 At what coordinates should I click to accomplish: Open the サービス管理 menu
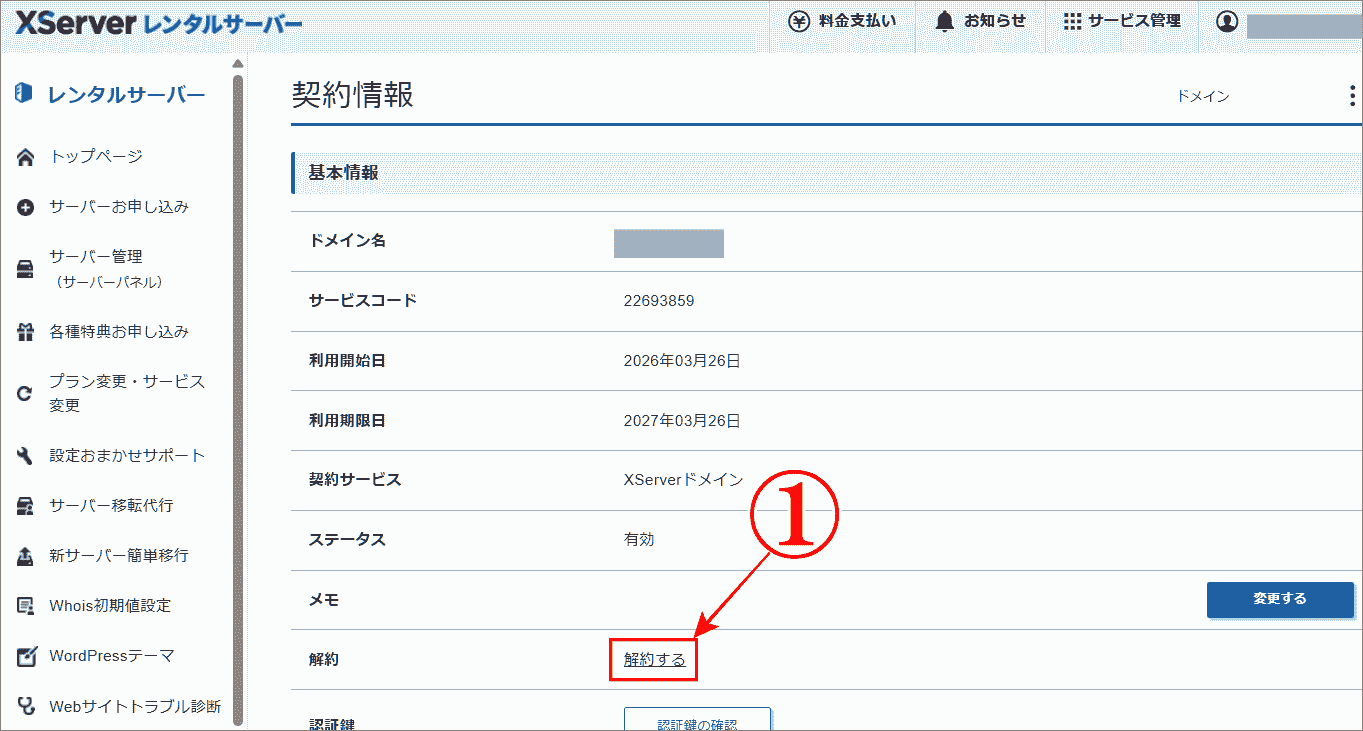click(1121, 21)
